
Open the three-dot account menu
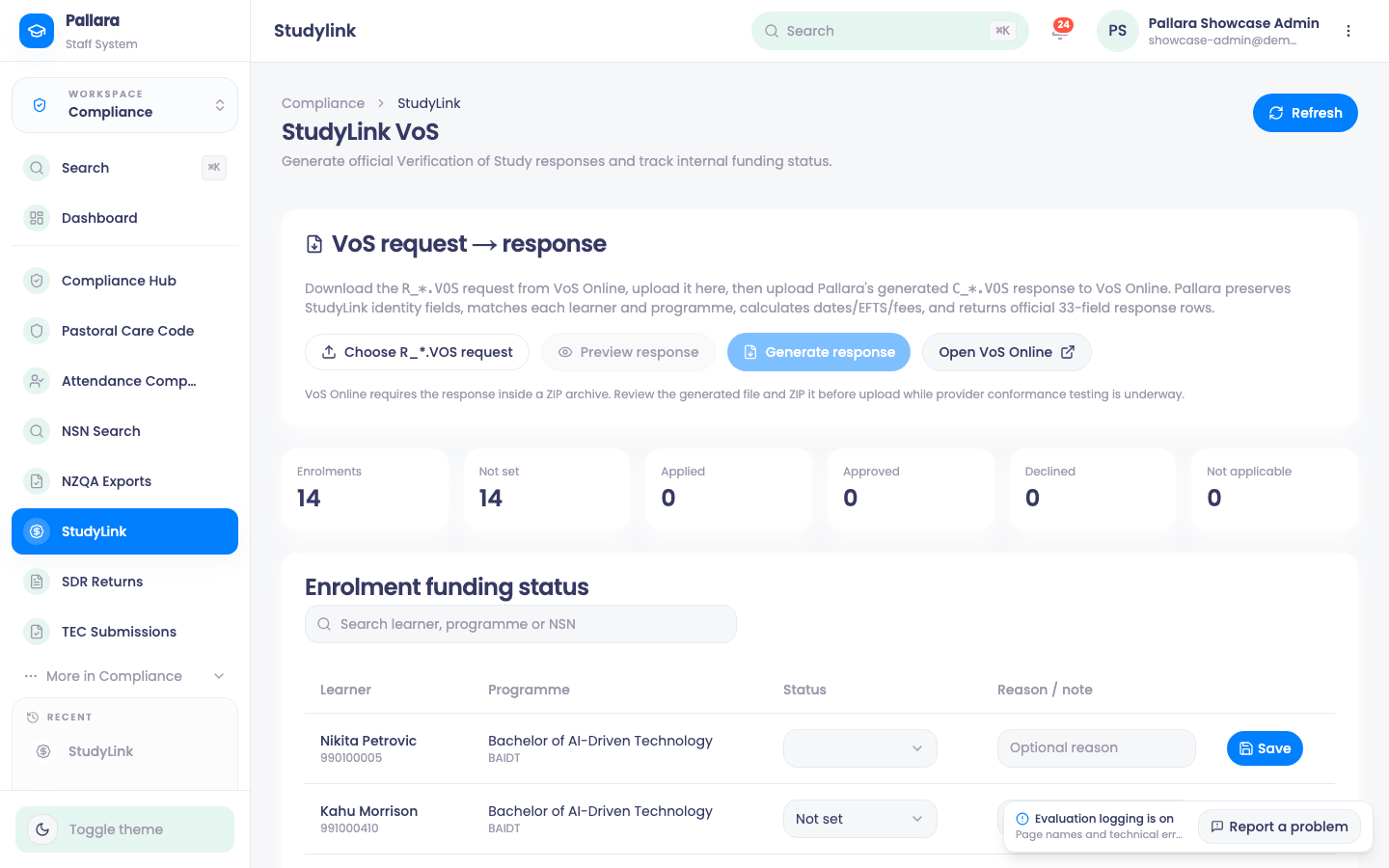[1348, 31]
